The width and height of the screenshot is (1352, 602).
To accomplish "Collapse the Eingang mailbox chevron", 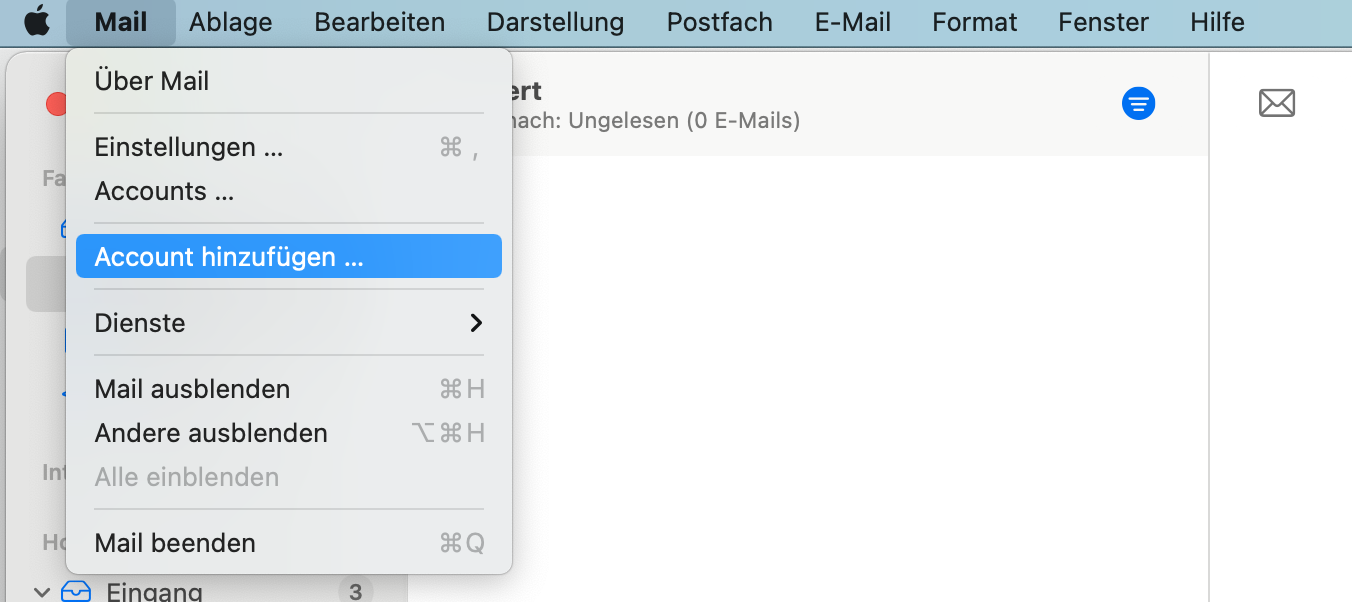I will point(41,592).
